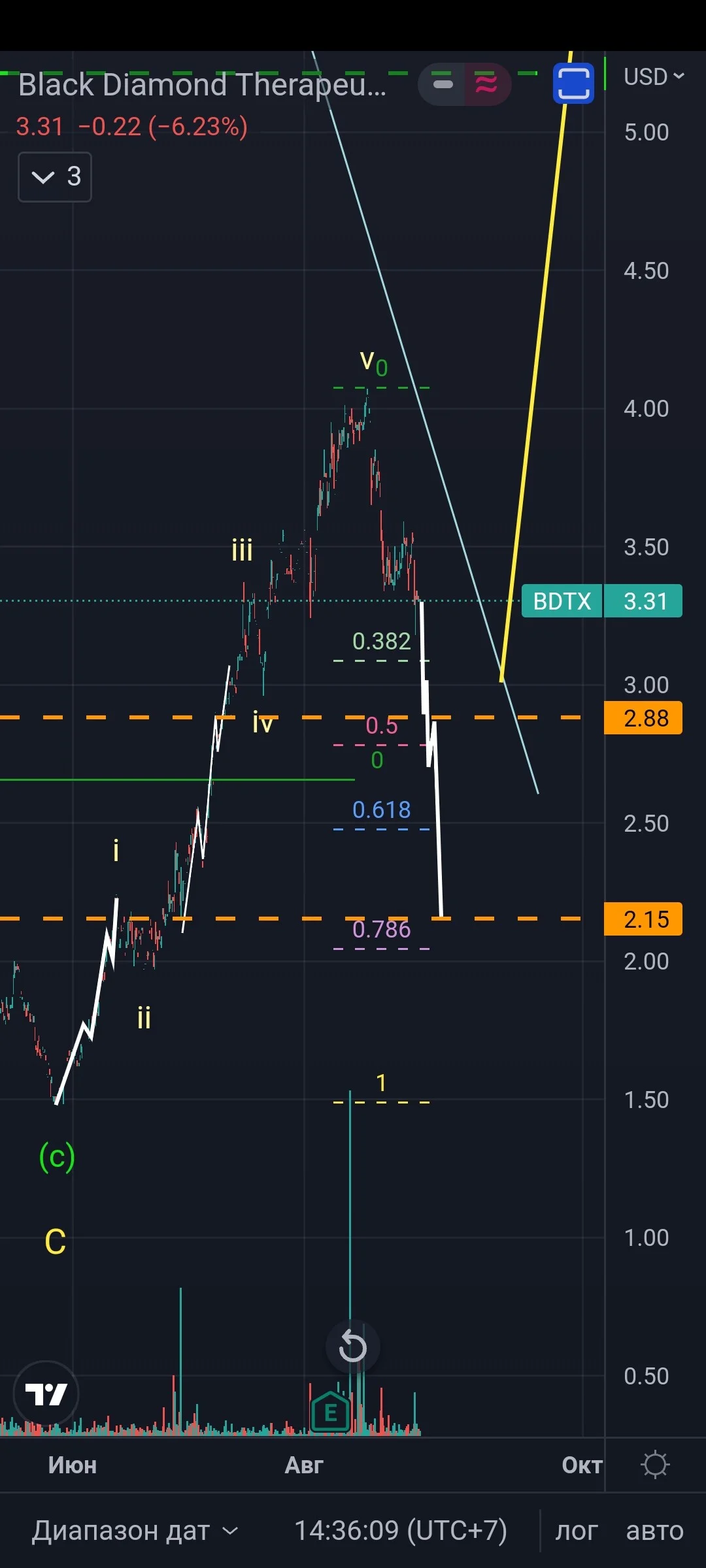
Task: Tap the Авг date axis label
Action: tap(304, 1465)
